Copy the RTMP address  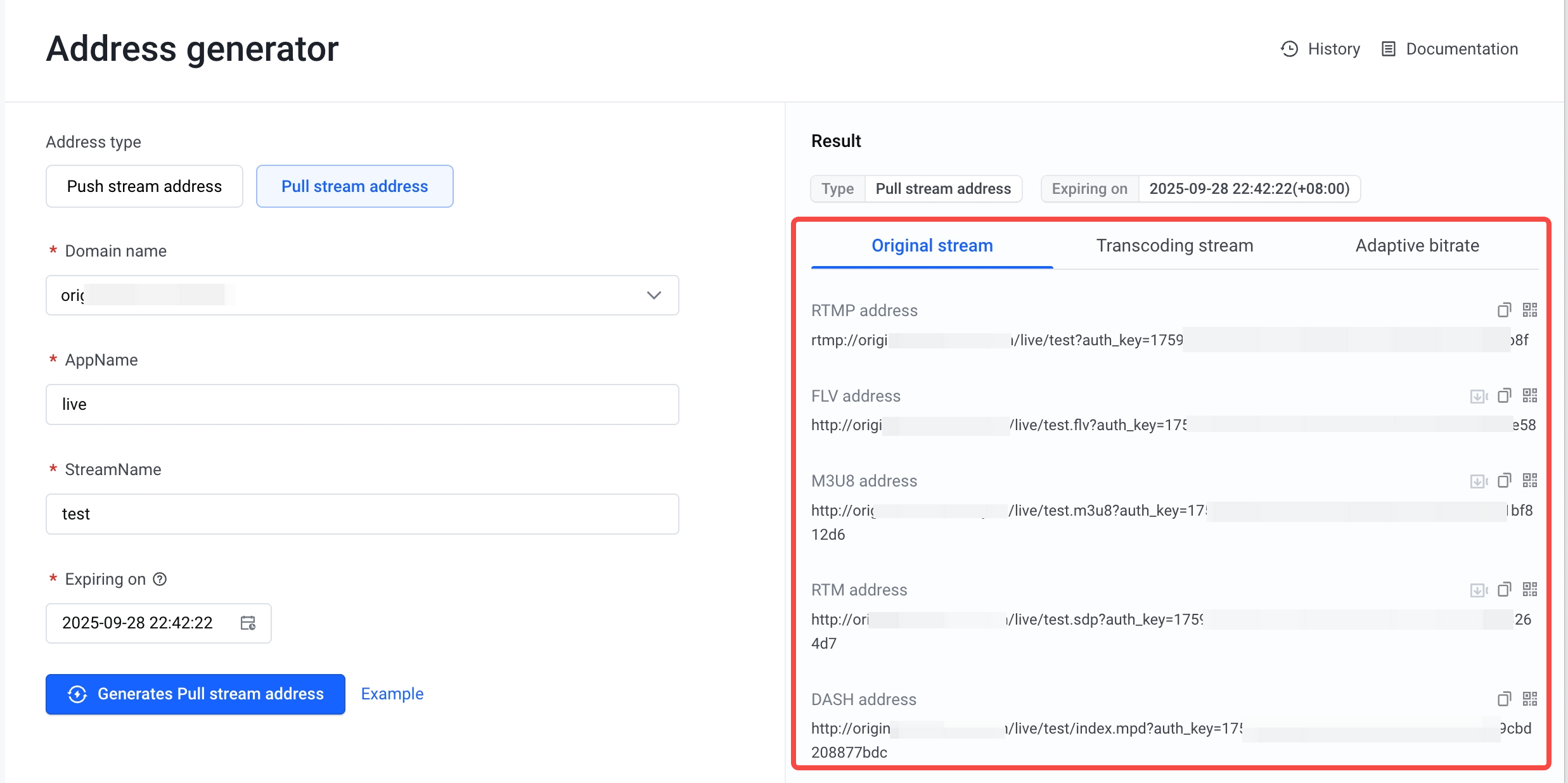pos(1504,310)
